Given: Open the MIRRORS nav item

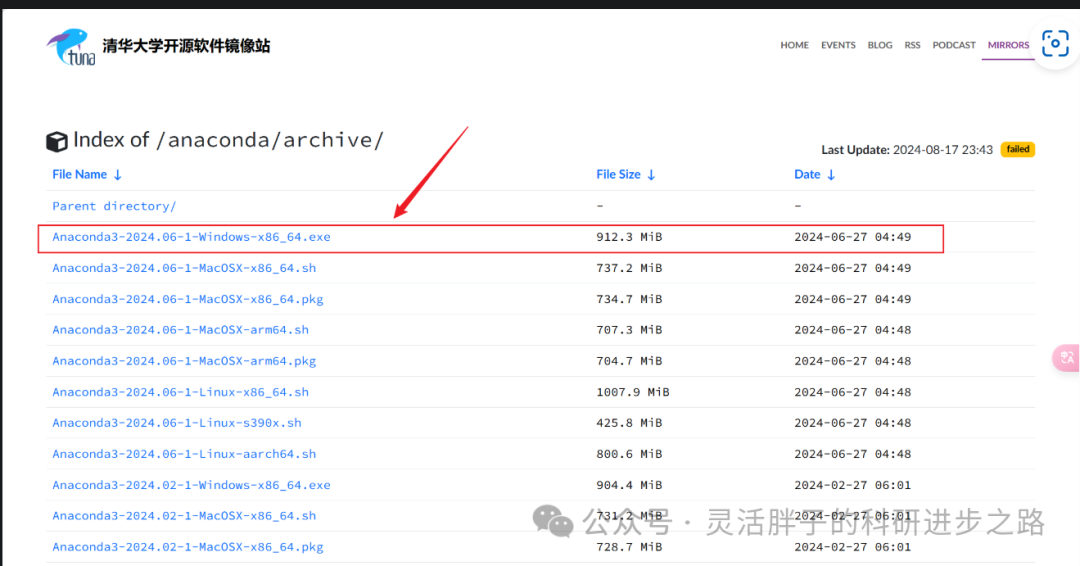Looking at the screenshot, I should [x=1008, y=45].
